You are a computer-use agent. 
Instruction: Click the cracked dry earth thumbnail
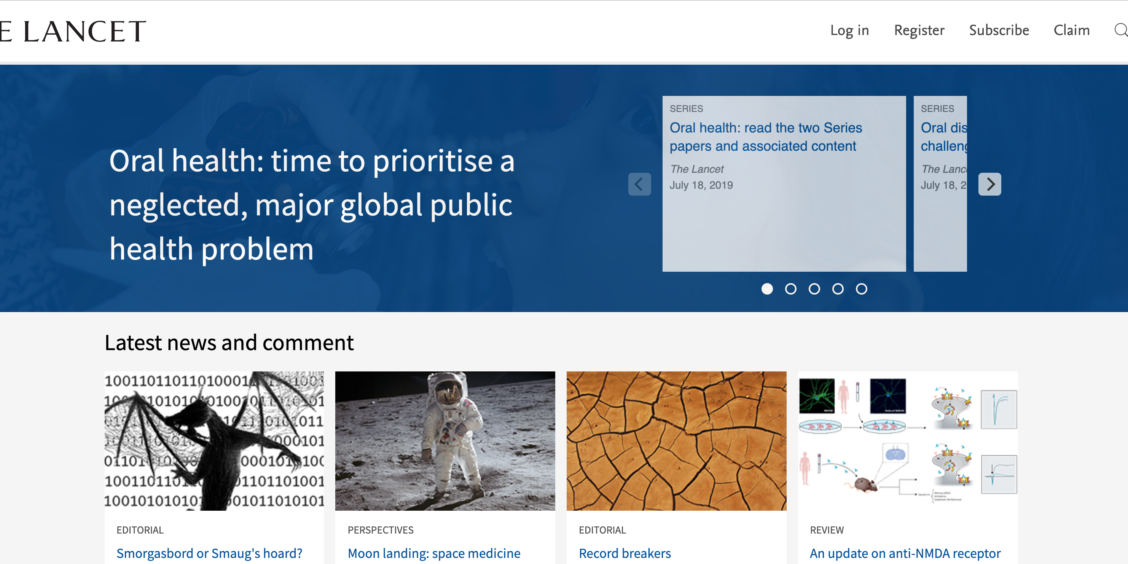tap(676, 441)
